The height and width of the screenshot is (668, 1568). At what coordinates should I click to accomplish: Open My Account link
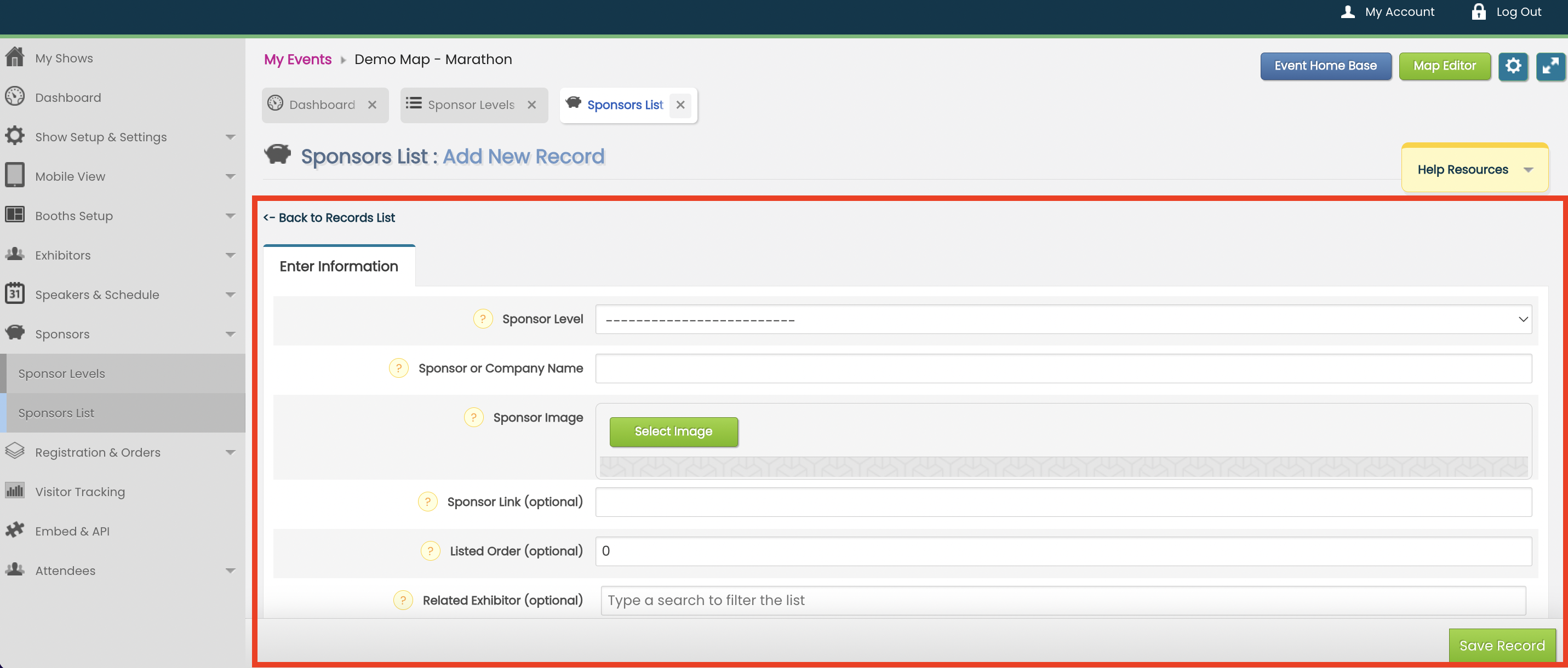(x=1399, y=11)
